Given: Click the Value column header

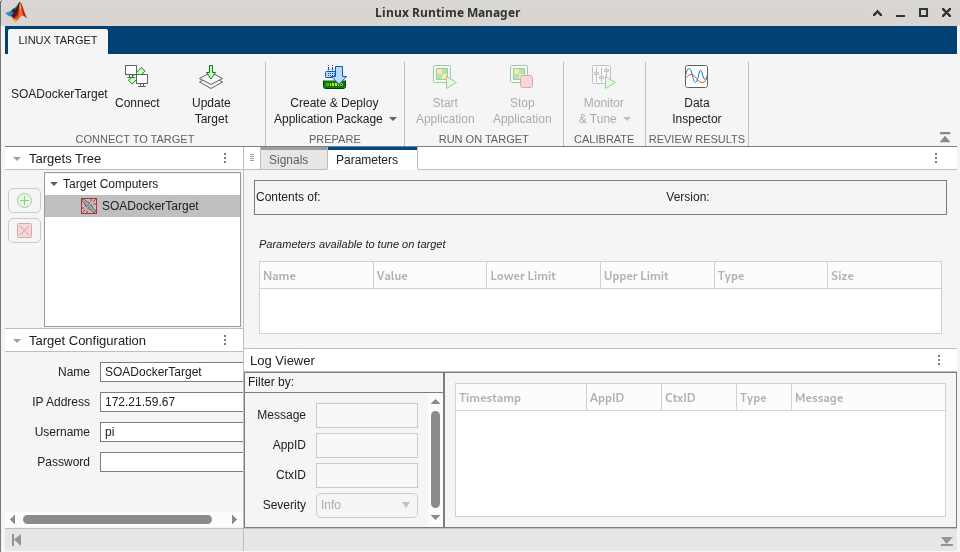Looking at the screenshot, I should pyautogui.click(x=430, y=275).
